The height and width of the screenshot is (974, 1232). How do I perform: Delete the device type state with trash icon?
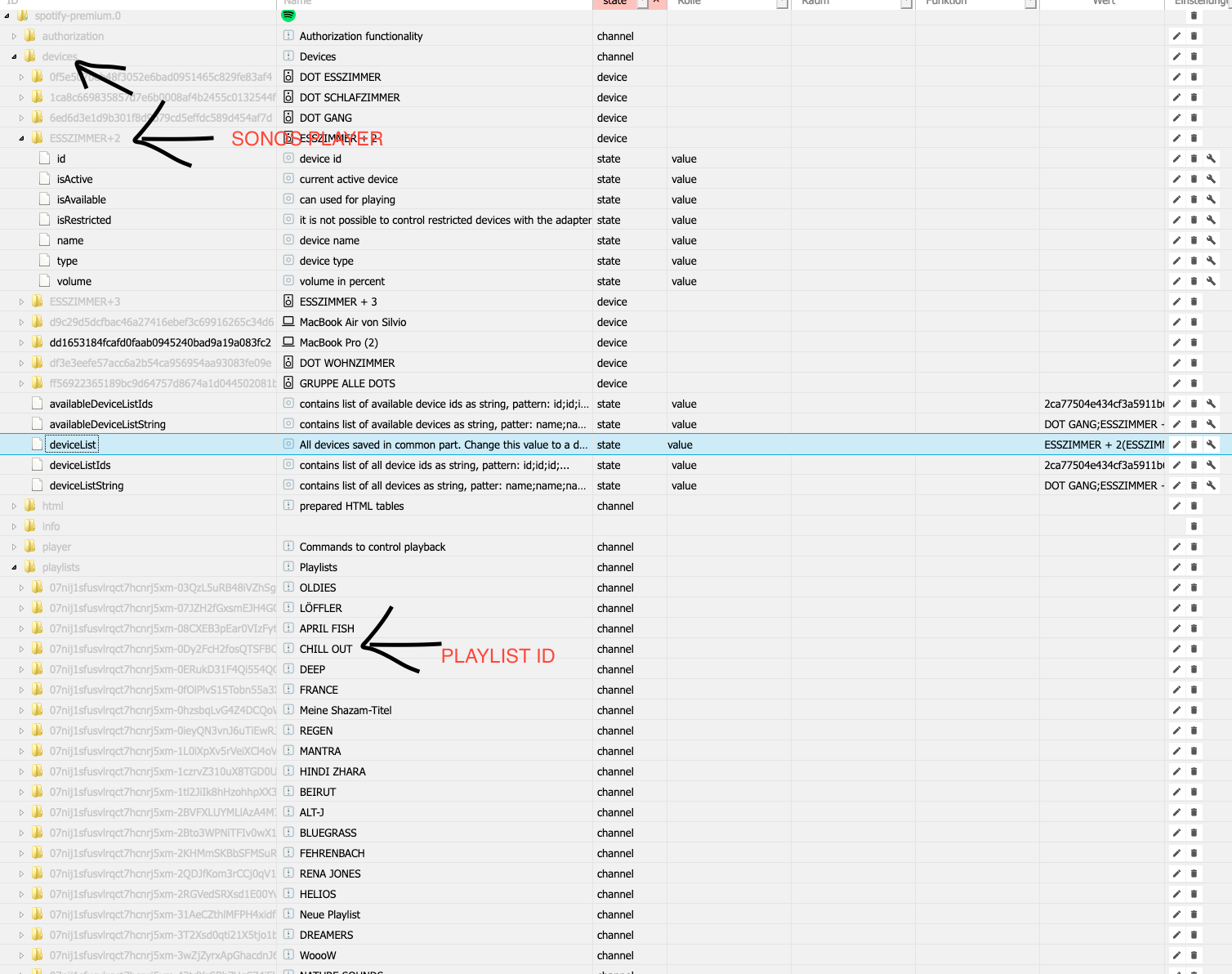(1194, 261)
